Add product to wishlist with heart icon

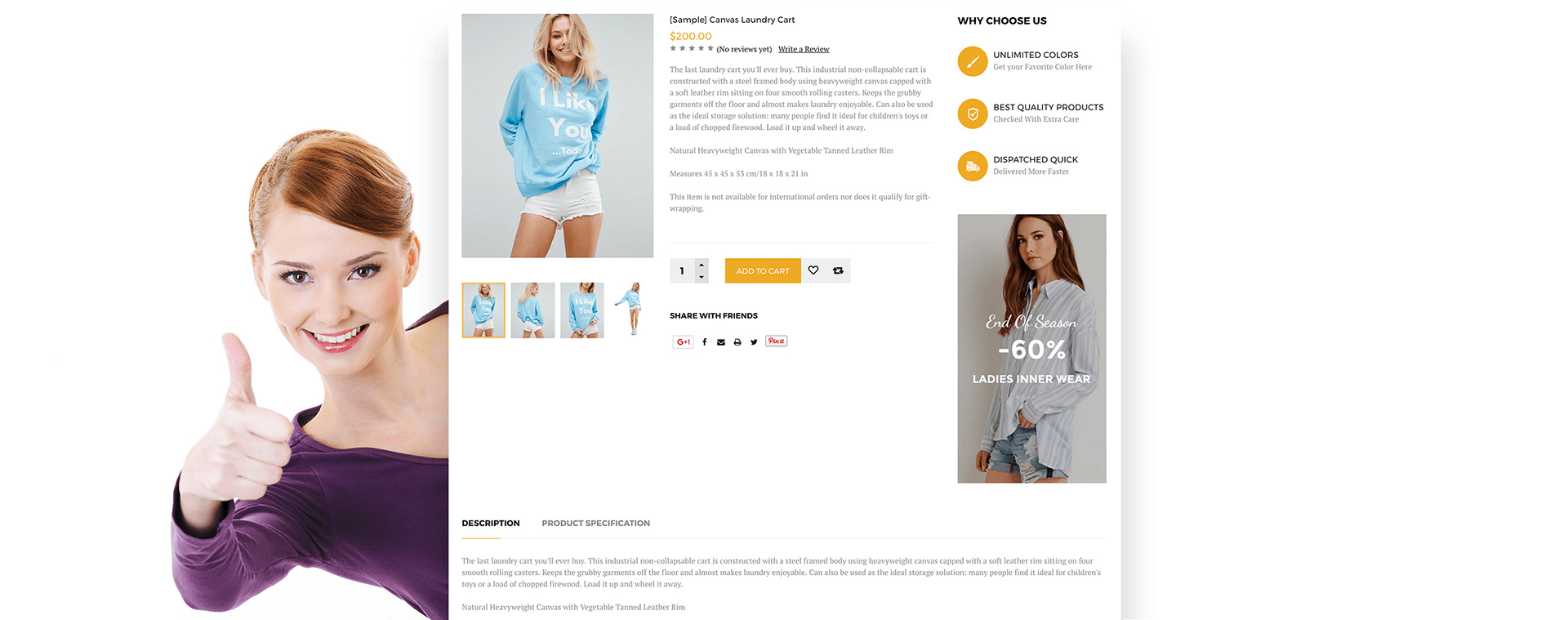813,270
